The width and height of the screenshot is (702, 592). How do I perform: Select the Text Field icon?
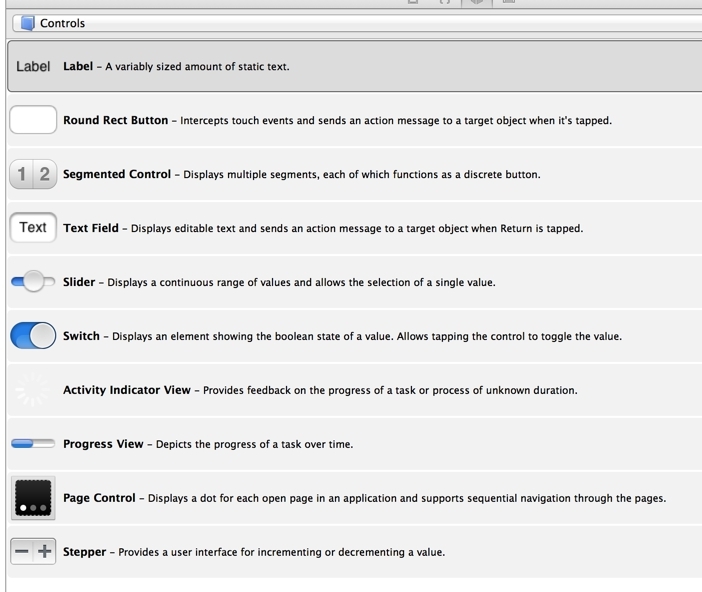[33, 227]
